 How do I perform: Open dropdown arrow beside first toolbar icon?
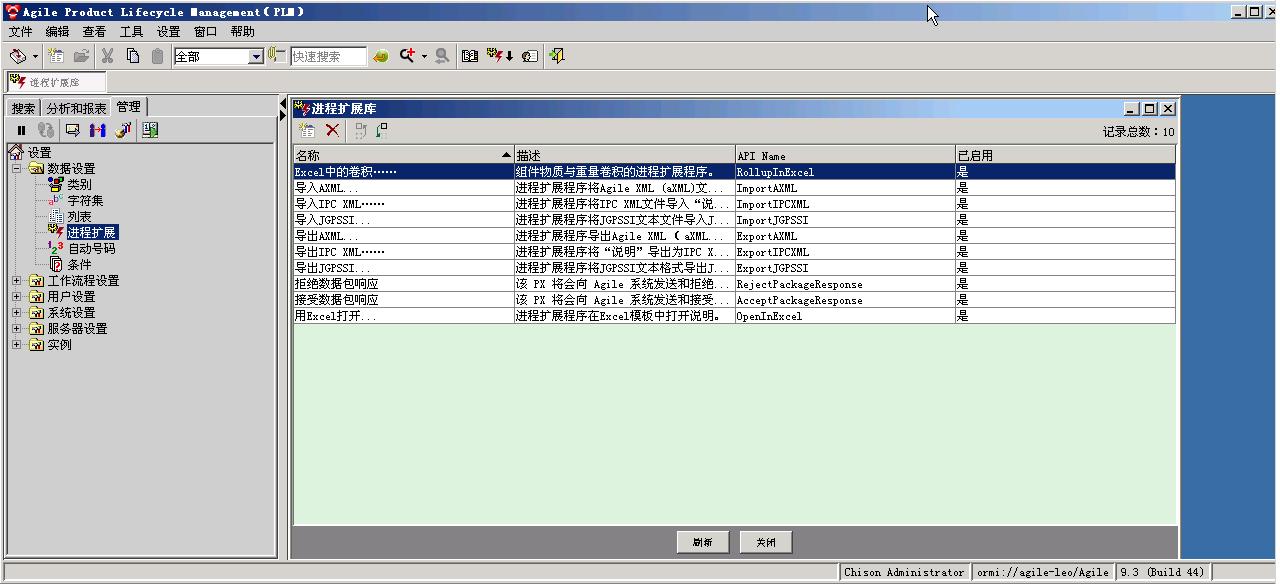[35, 57]
